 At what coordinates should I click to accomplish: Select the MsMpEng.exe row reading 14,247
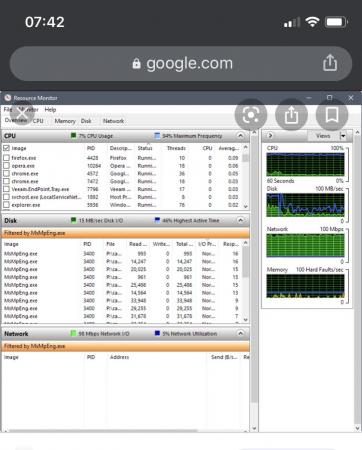click(122, 261)
